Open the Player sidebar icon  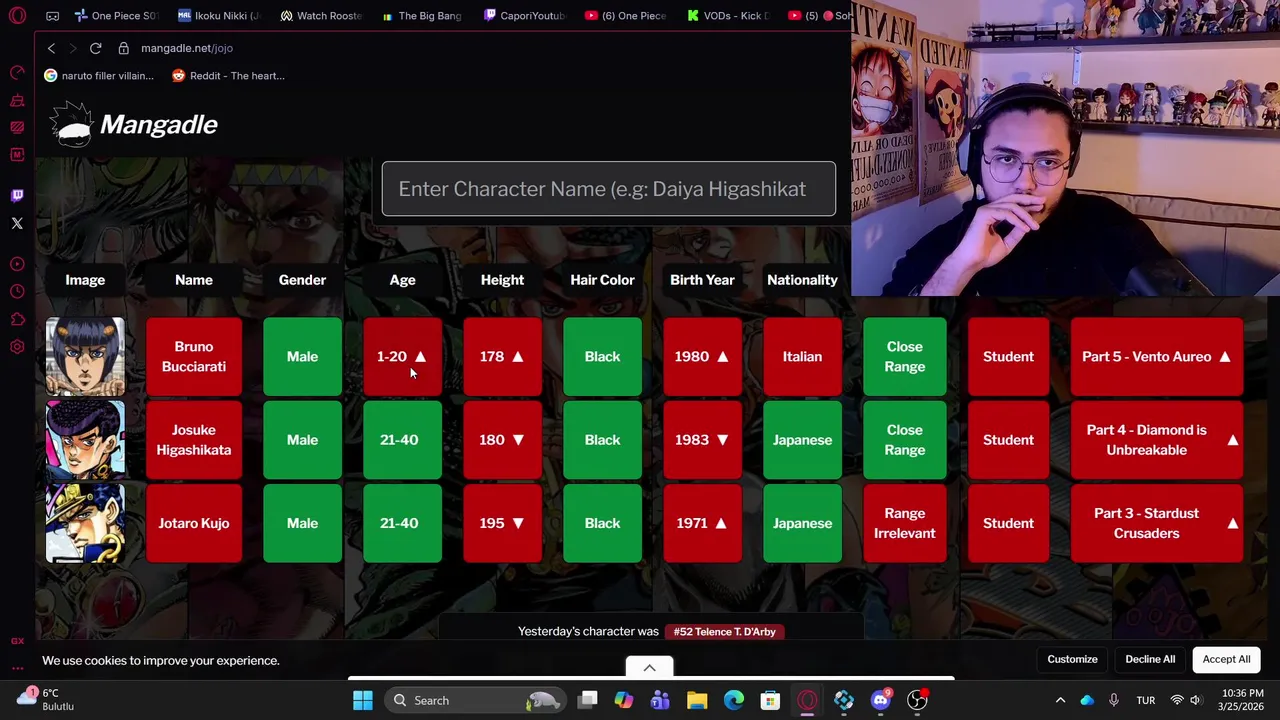pos(17,264)
